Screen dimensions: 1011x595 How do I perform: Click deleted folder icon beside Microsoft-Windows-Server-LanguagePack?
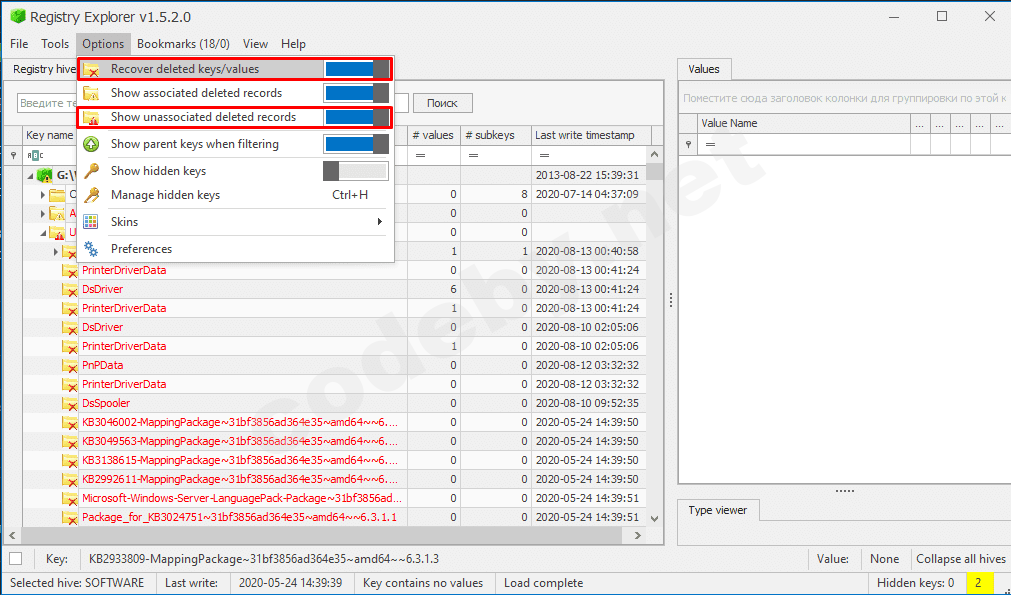coord(70,499)
